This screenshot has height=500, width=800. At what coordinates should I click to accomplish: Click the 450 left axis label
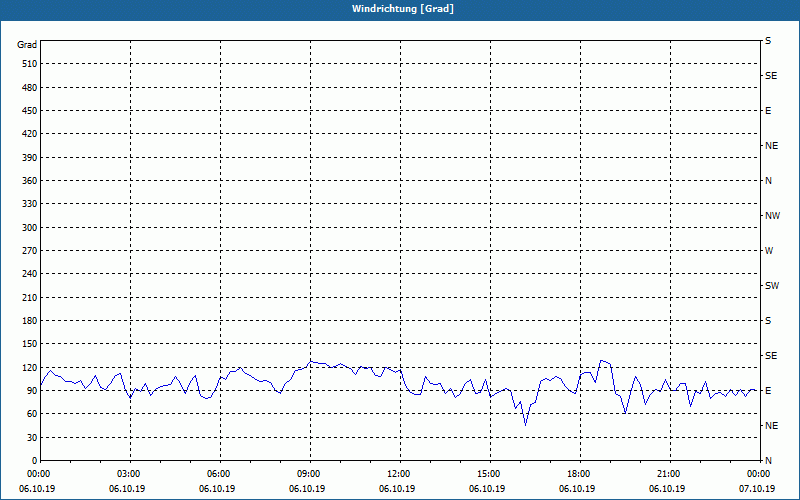30,111
